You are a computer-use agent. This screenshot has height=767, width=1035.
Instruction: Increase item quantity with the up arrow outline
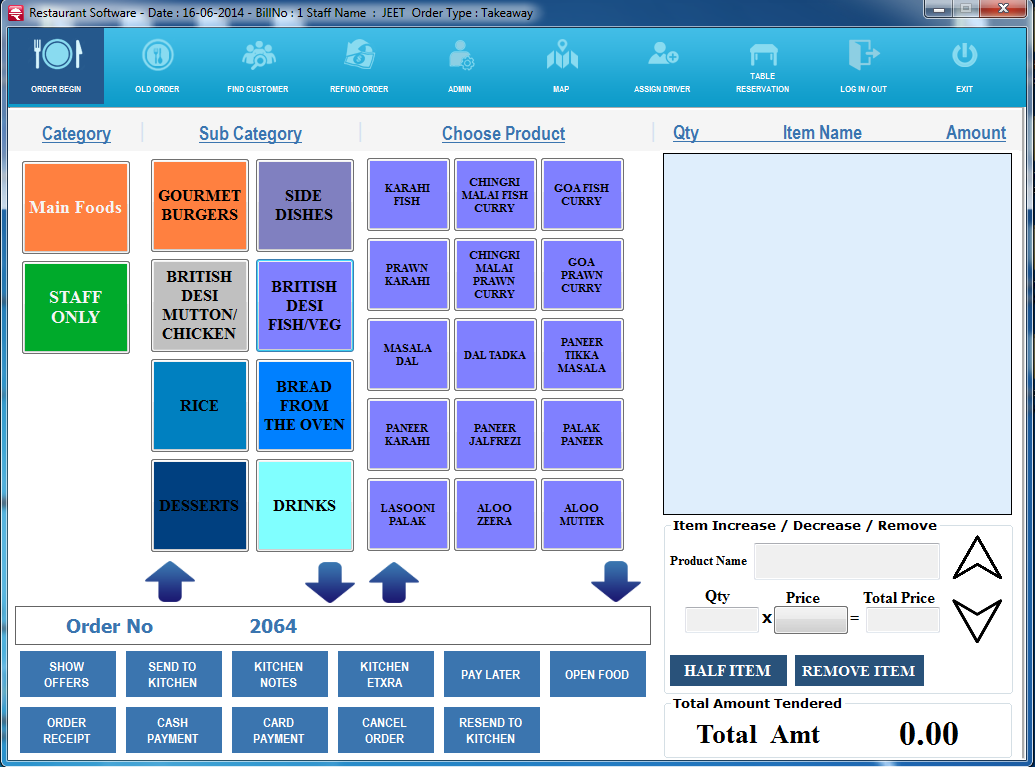(976, 558)
